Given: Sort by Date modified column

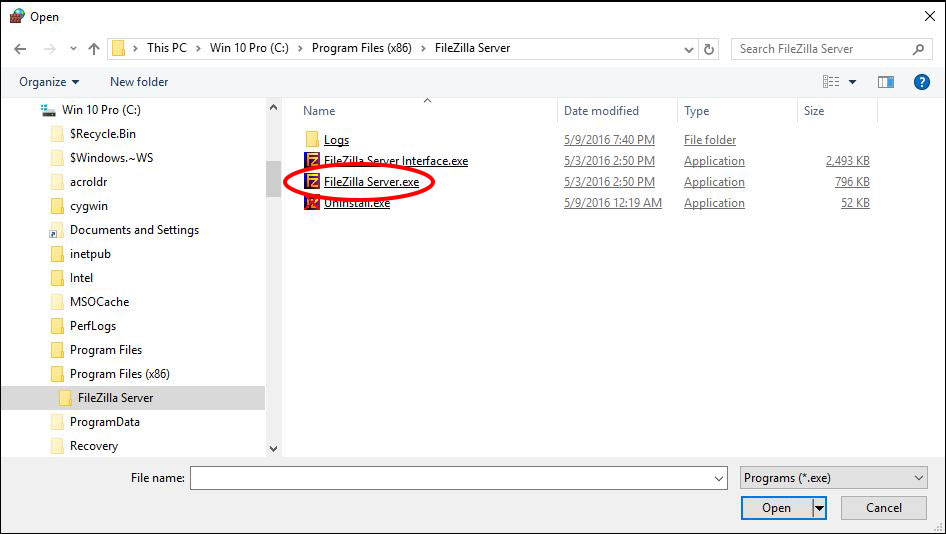Looking at the screenshot, I should click(602, 111).
